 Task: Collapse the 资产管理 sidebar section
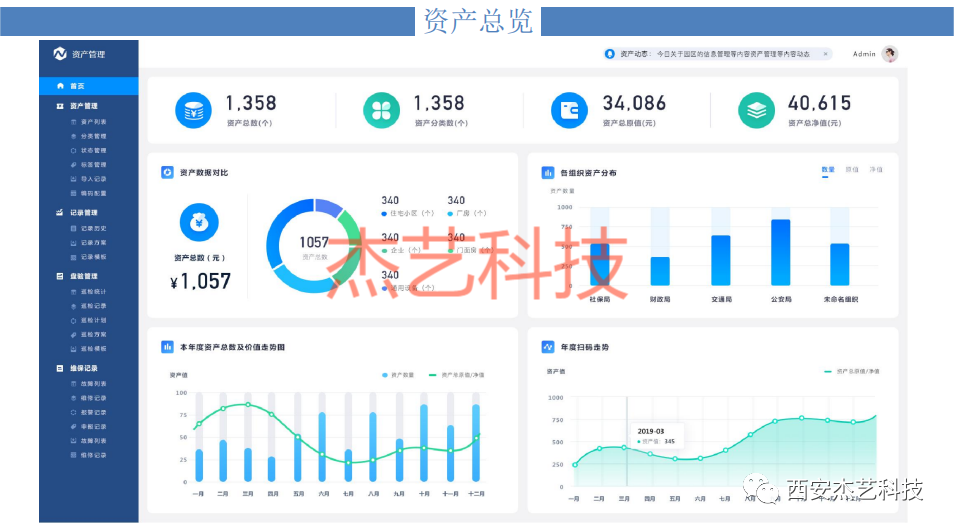click(x=84, y=105)
